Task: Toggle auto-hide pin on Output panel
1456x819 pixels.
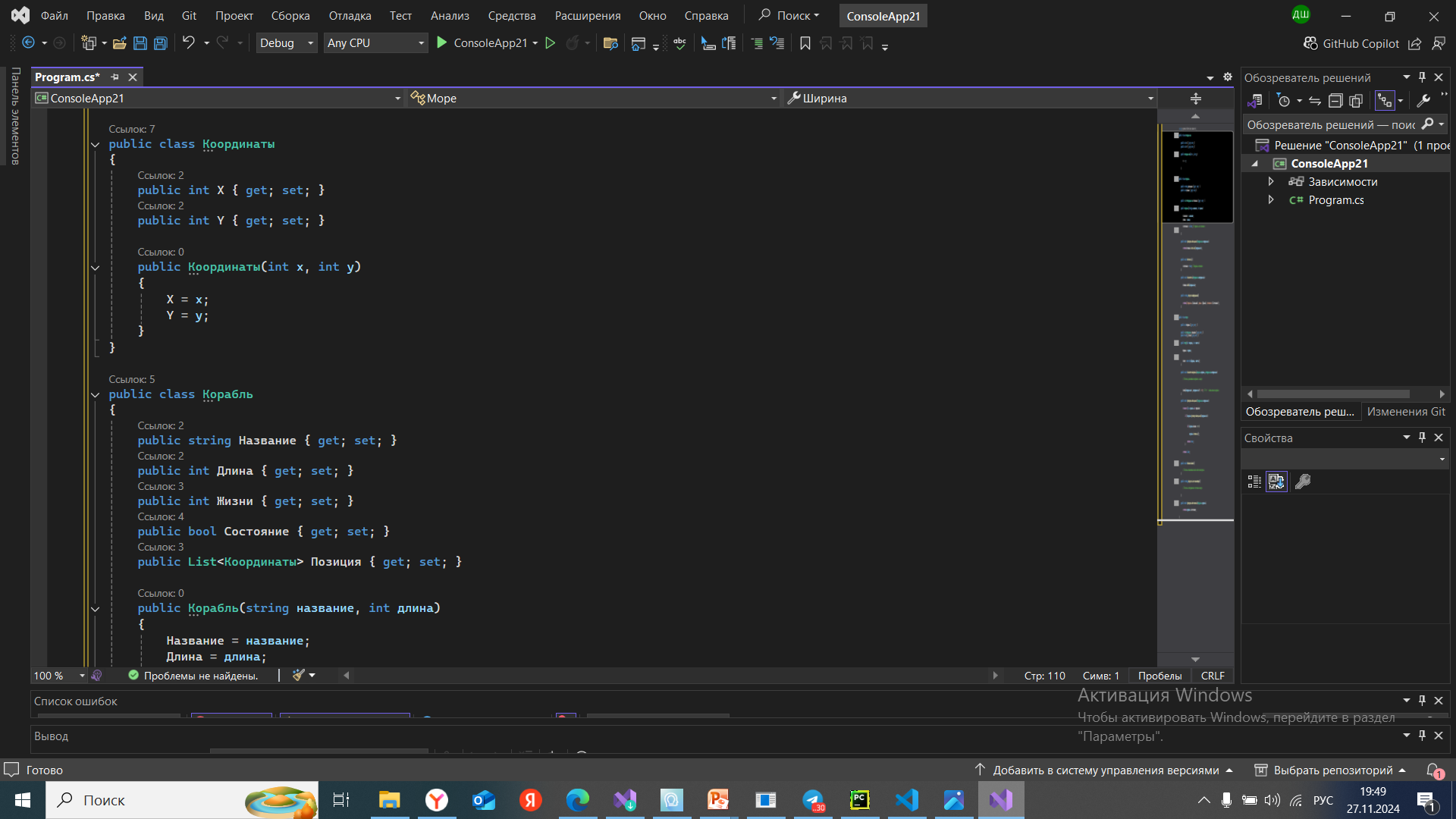Action: [x=1423, y=736]
